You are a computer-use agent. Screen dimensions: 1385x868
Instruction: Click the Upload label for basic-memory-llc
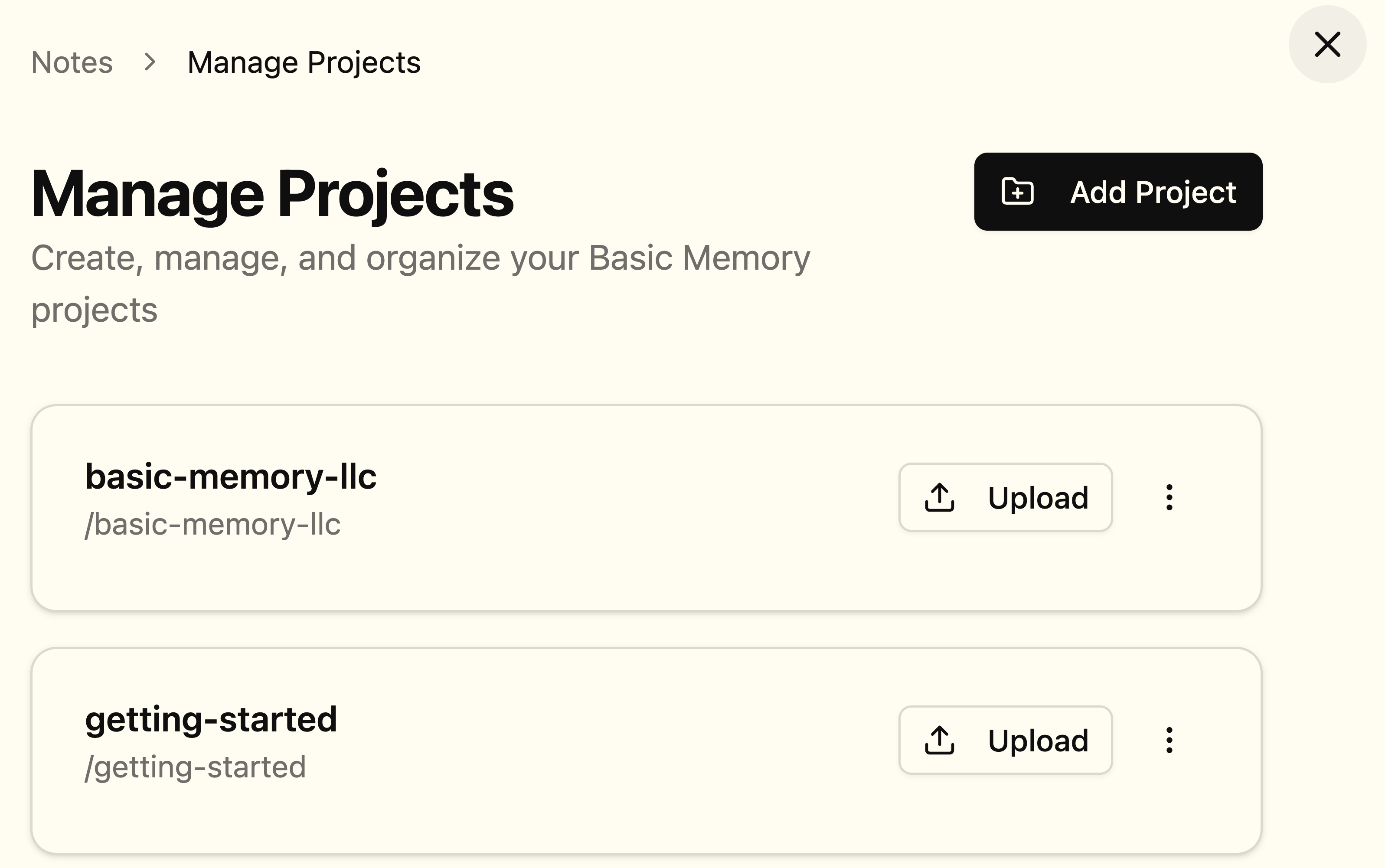point(1038,497)
